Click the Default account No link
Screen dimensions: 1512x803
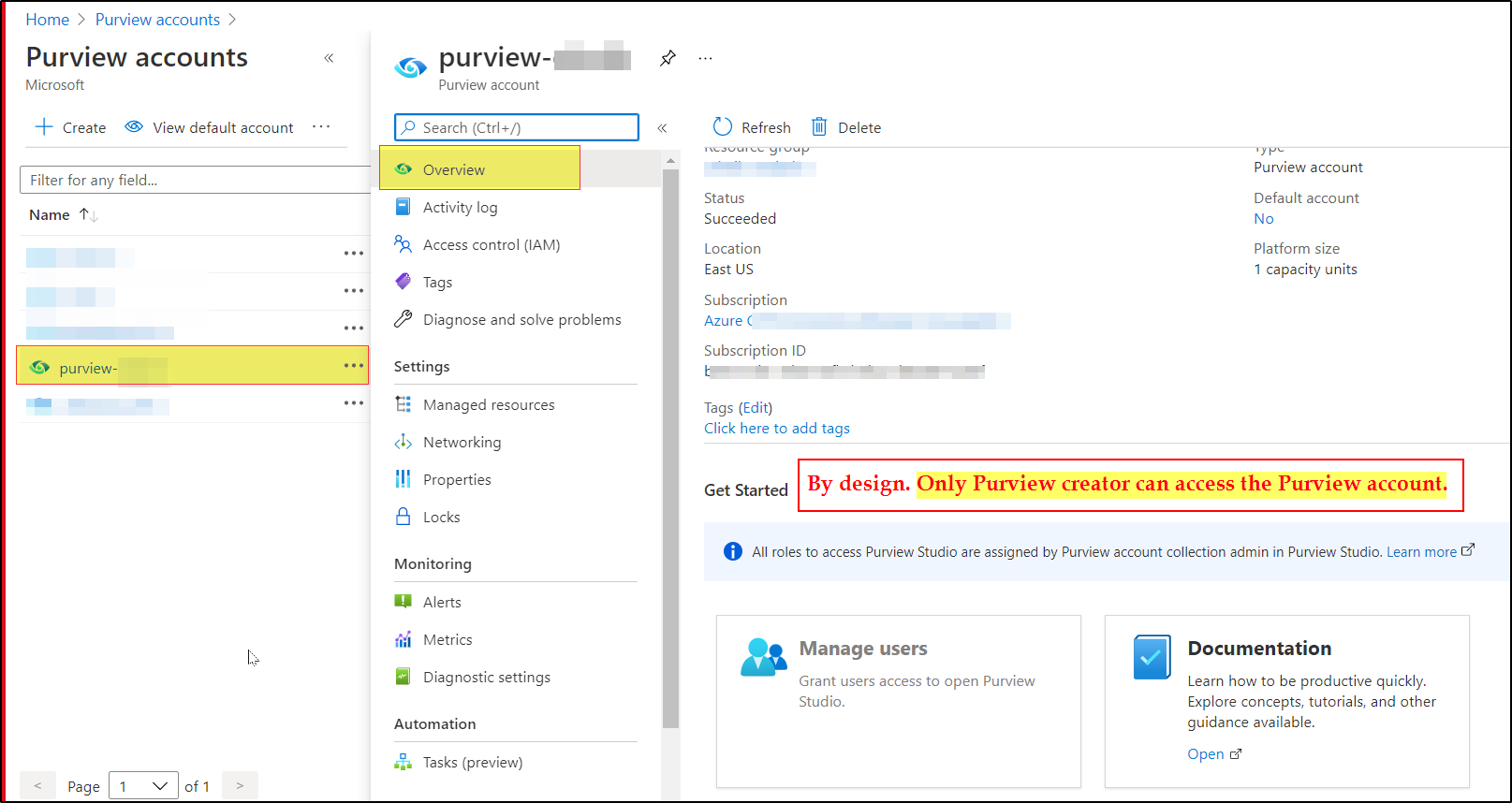click(1264, 218)
